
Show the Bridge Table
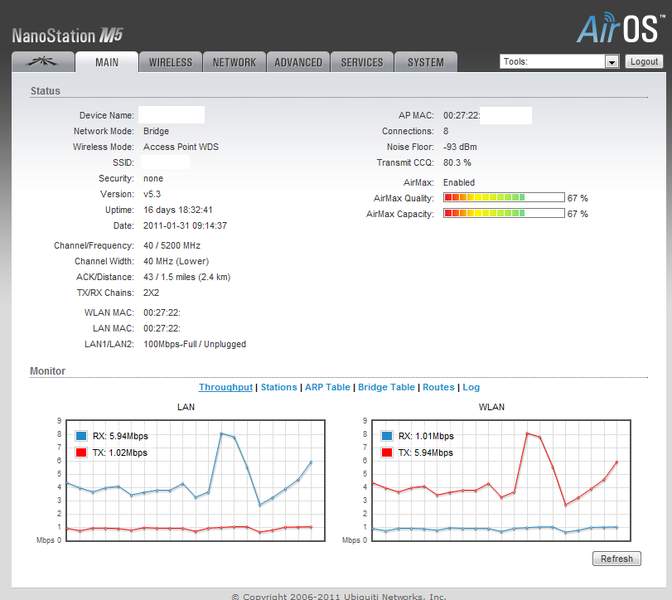coord(386,387)
